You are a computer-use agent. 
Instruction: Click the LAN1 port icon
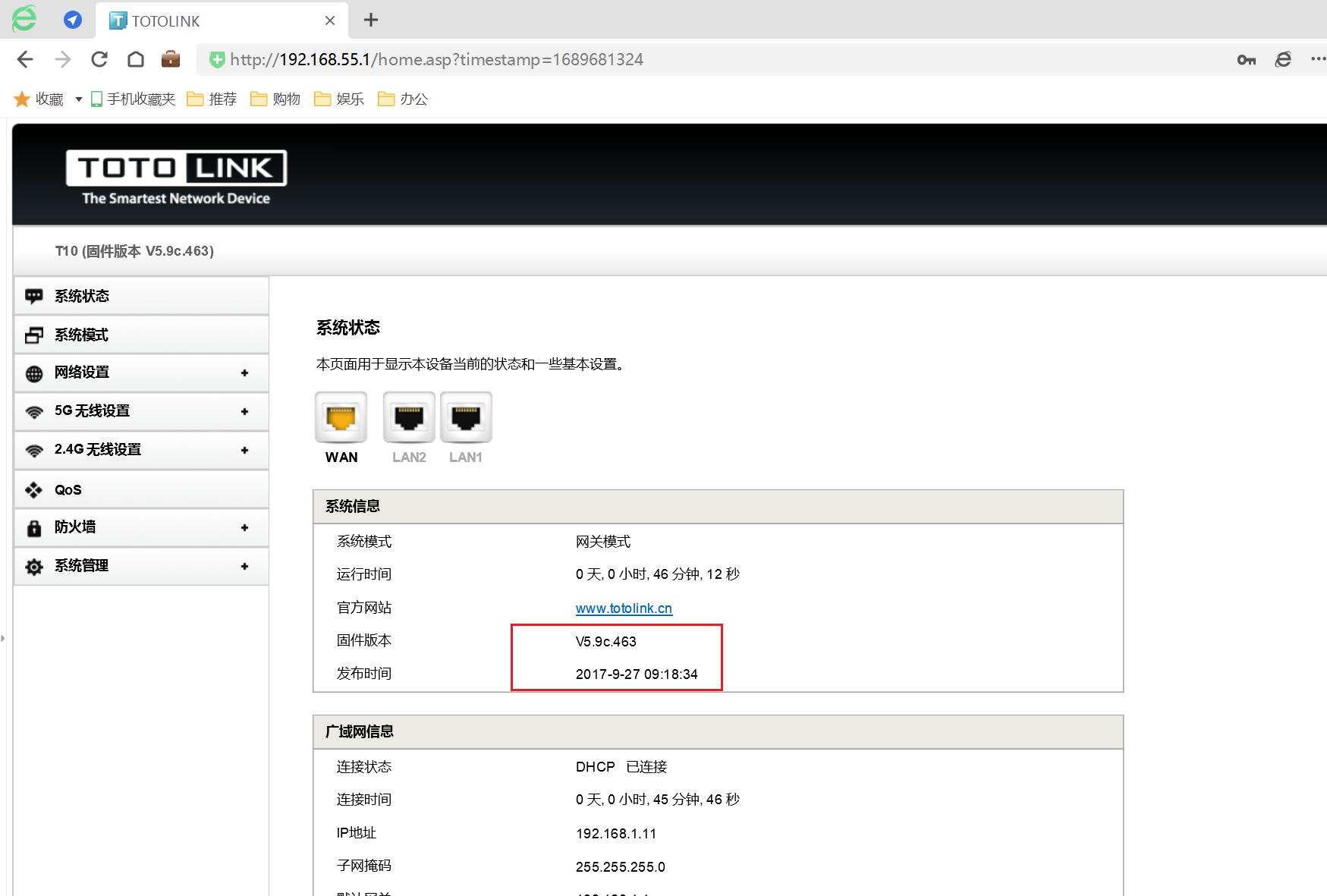(x=466, y=417)
